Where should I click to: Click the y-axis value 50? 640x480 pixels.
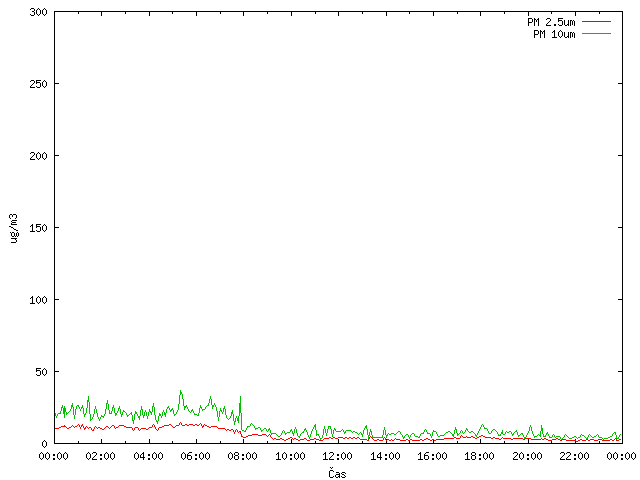click(41, 372)
